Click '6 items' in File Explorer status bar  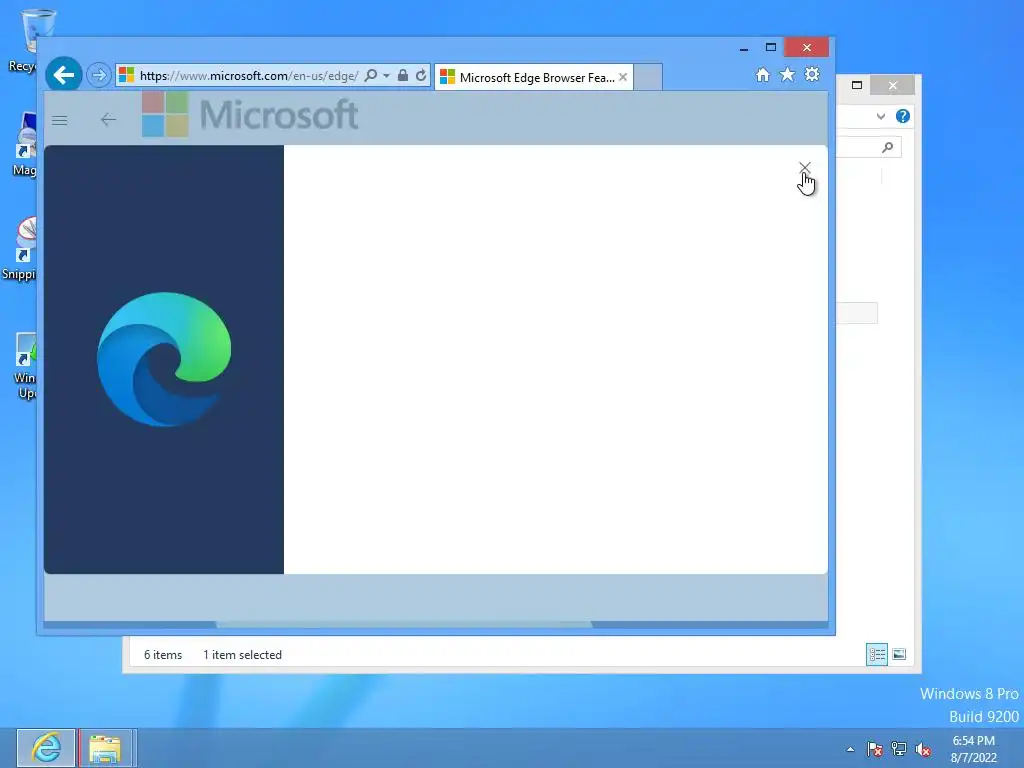click(x=163, y=655)
